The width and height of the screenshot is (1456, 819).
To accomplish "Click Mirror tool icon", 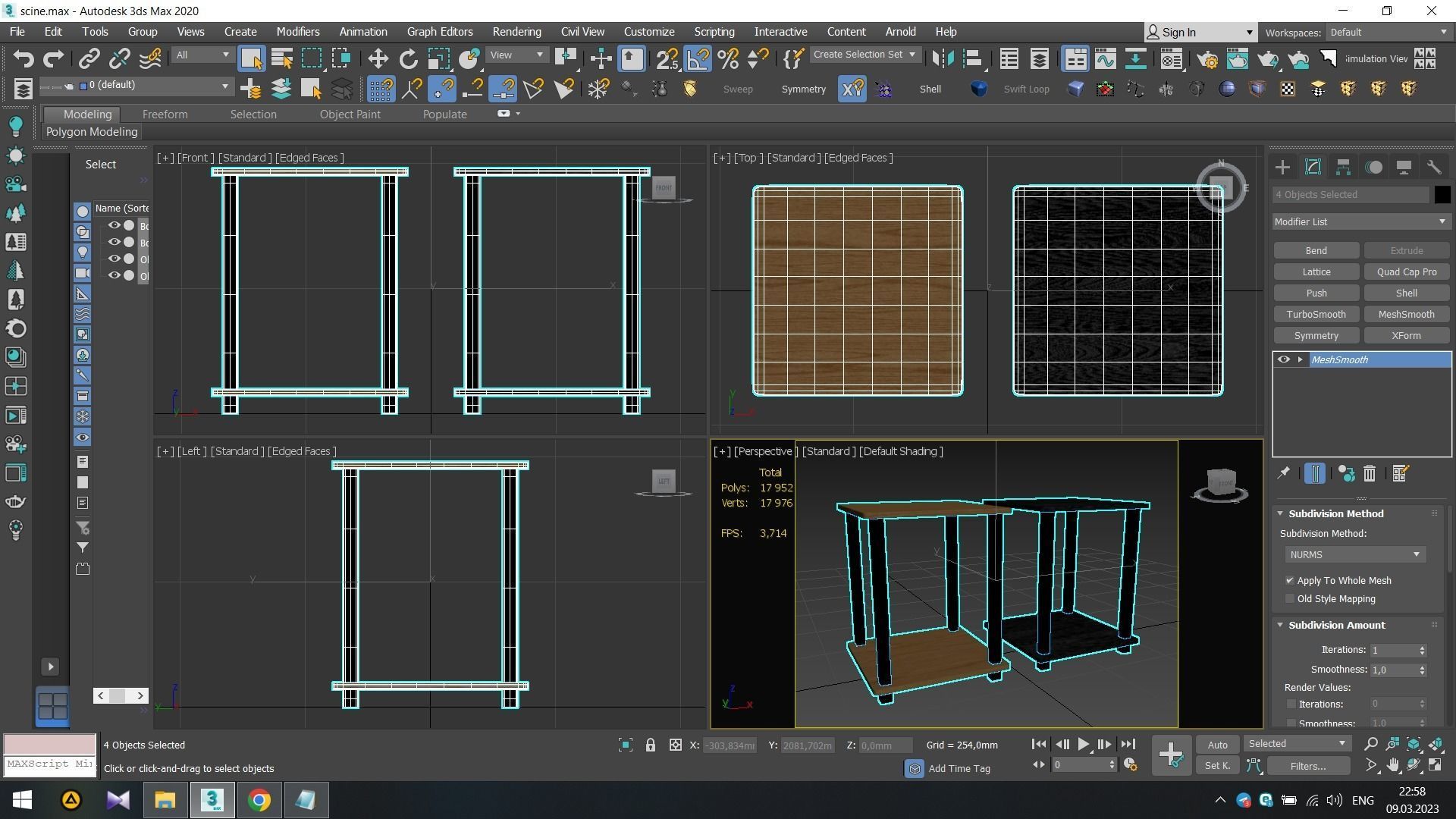I will pyautogui.click(x=943, y=59).
